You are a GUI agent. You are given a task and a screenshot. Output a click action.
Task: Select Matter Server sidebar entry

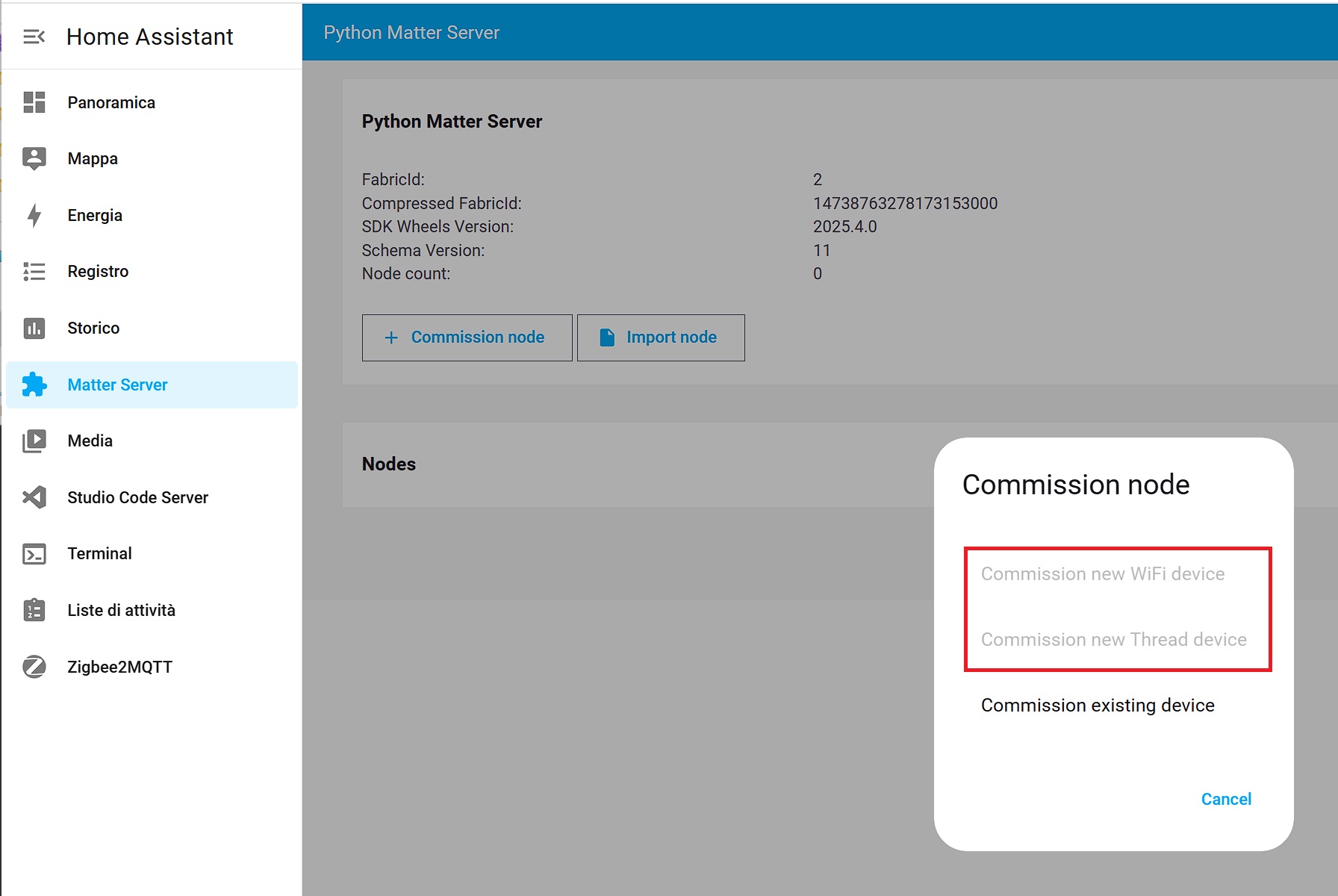point(152,385)
